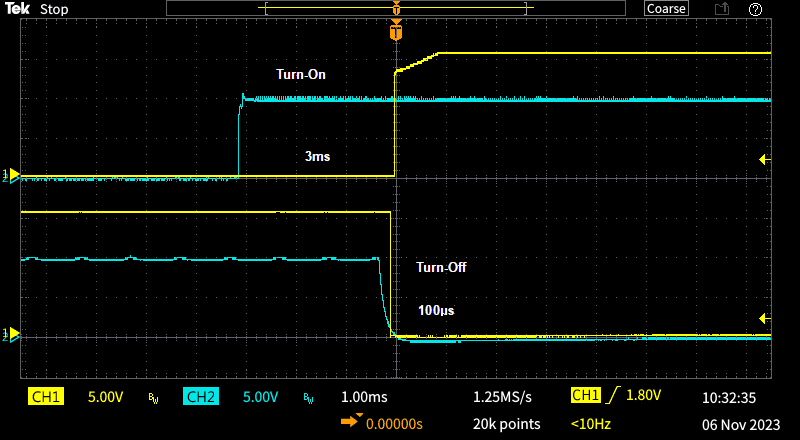Click the CH1 bandwidth limit Bw icon
800x440 pixels.
click(154, 398)
